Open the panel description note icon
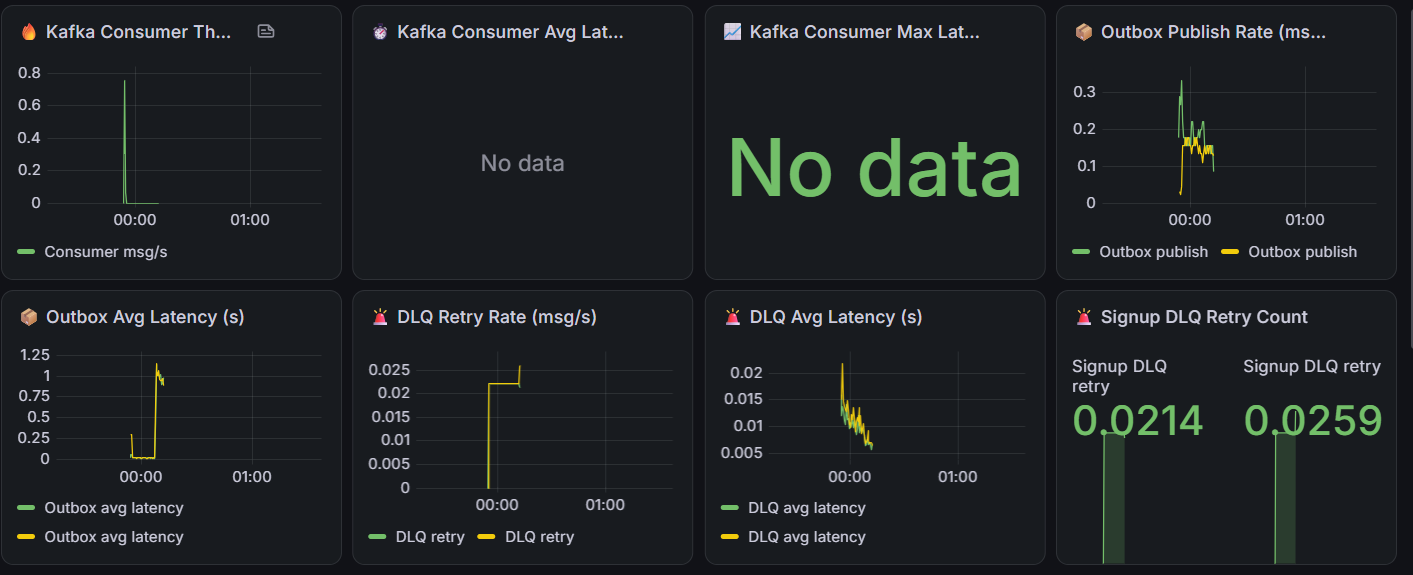The height and width of the screenshot is (575, 1413). (265, 31)
